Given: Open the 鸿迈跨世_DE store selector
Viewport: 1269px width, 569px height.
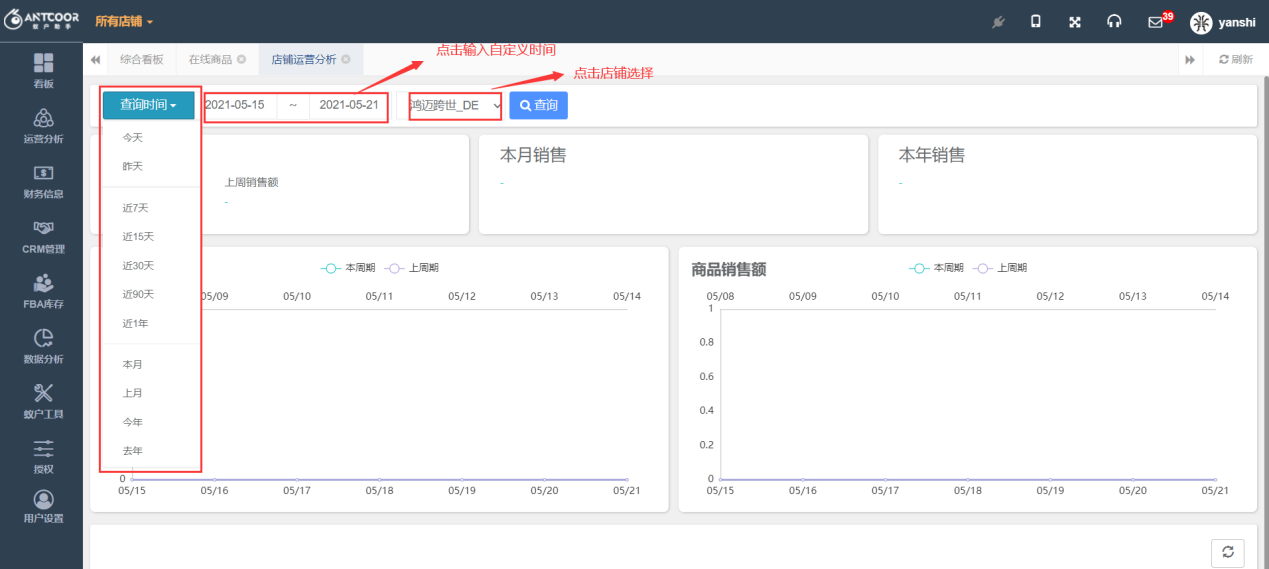Looking at the screenshot, I should (x=455, y=105).
